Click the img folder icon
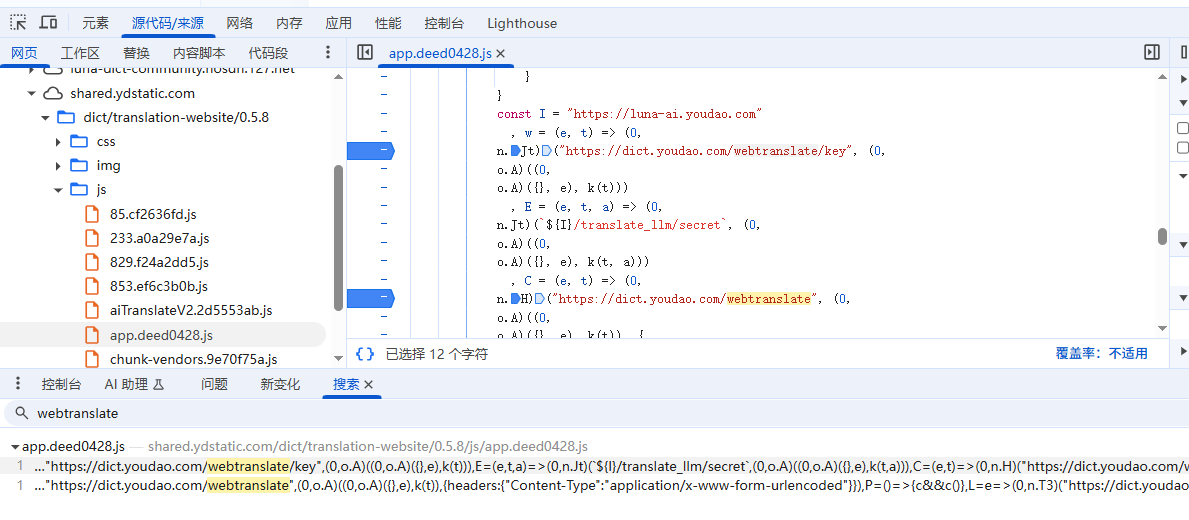Viewport: 1189px width, 520px height. [x=79, y=166]
